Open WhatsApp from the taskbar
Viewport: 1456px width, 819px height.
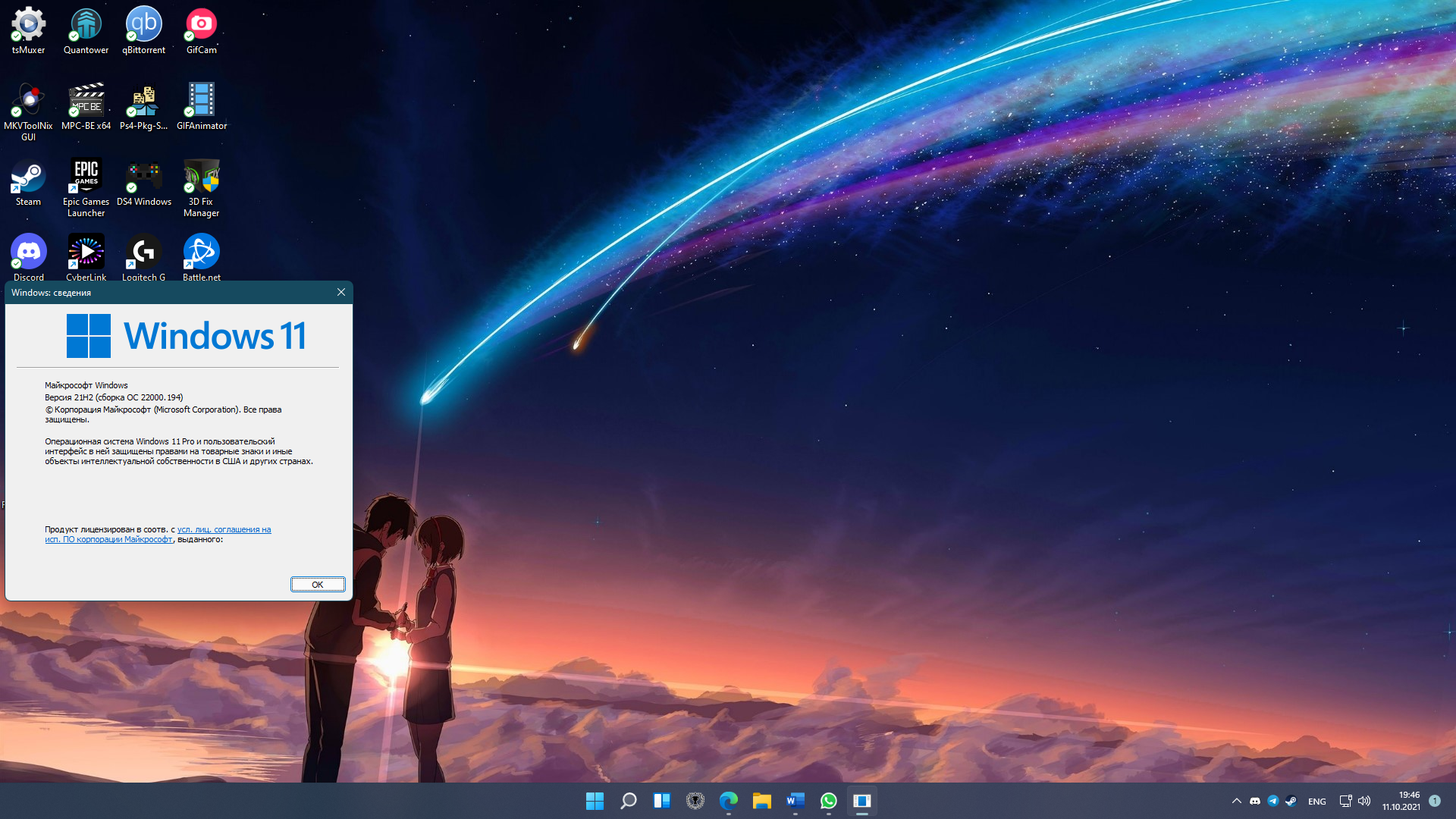[x=828, y=801]
